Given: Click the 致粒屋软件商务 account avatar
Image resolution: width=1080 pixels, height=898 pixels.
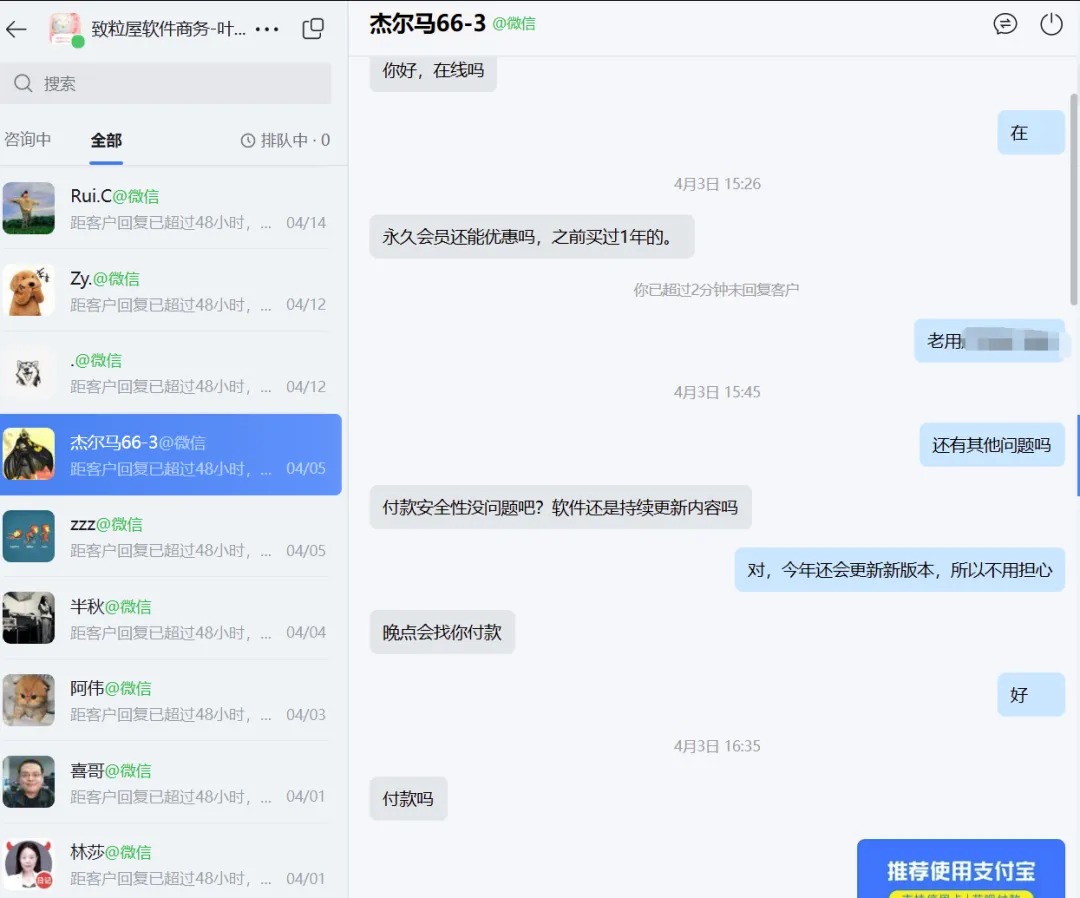Looking at the screenshot, I should pyautogui.click(x=66, y=30).
